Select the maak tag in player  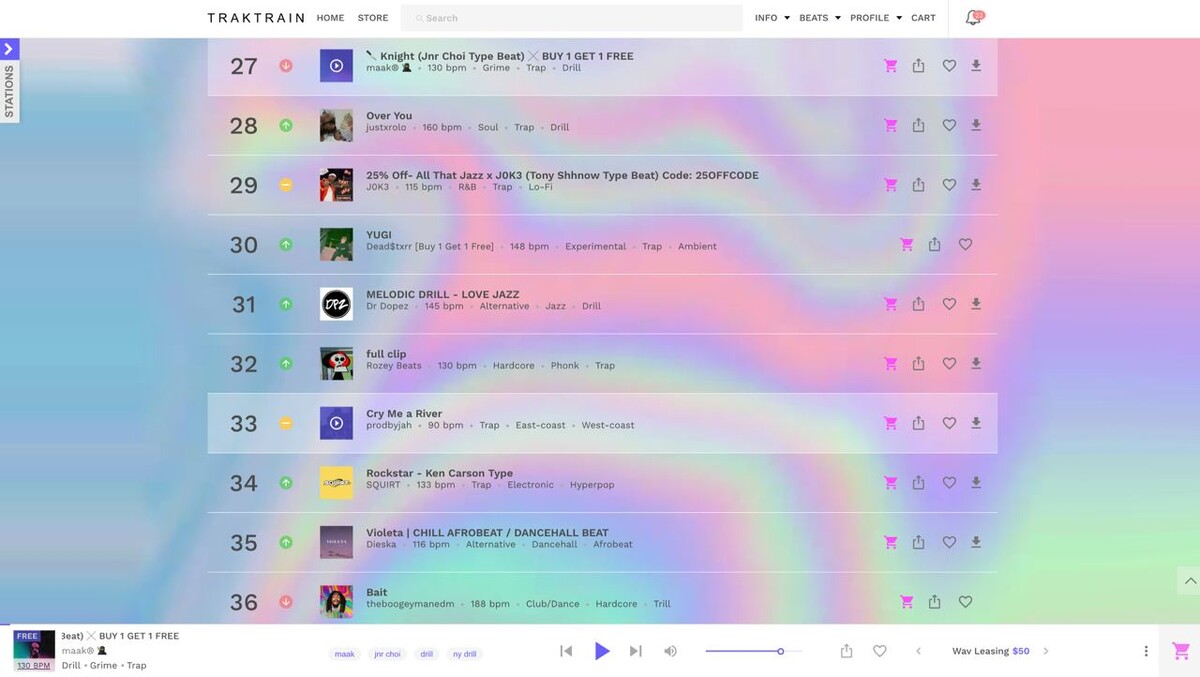pyautogui.click(x=345, y=654)
